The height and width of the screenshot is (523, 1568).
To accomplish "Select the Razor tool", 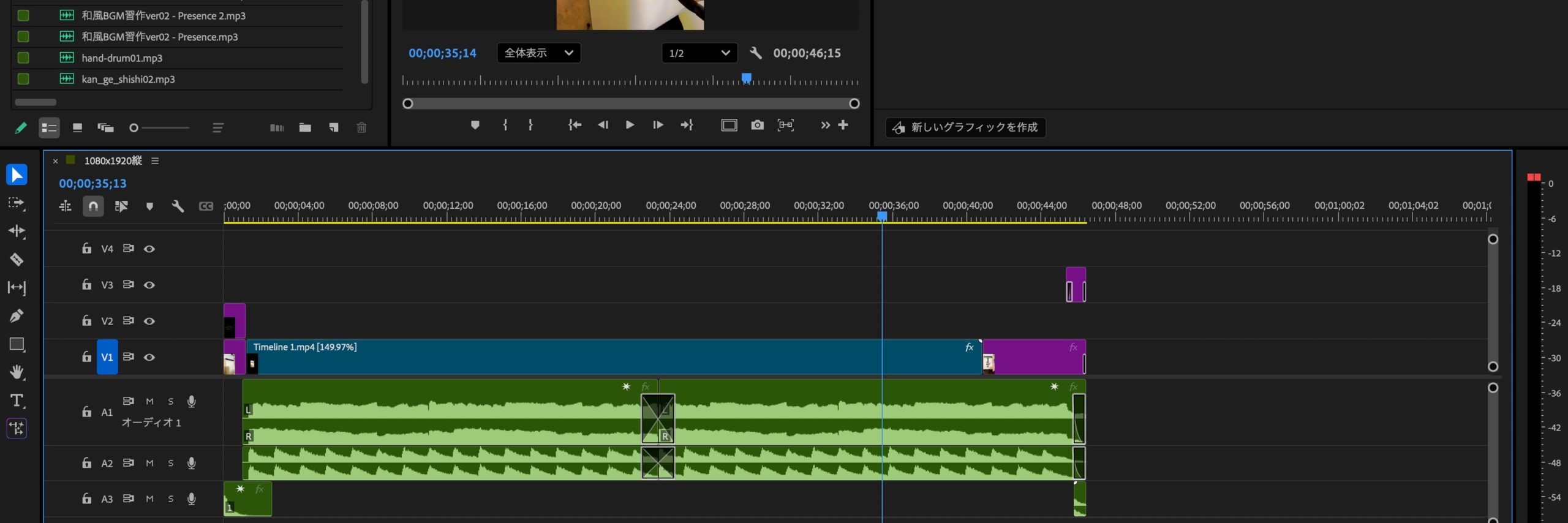I will click(17, 260).
